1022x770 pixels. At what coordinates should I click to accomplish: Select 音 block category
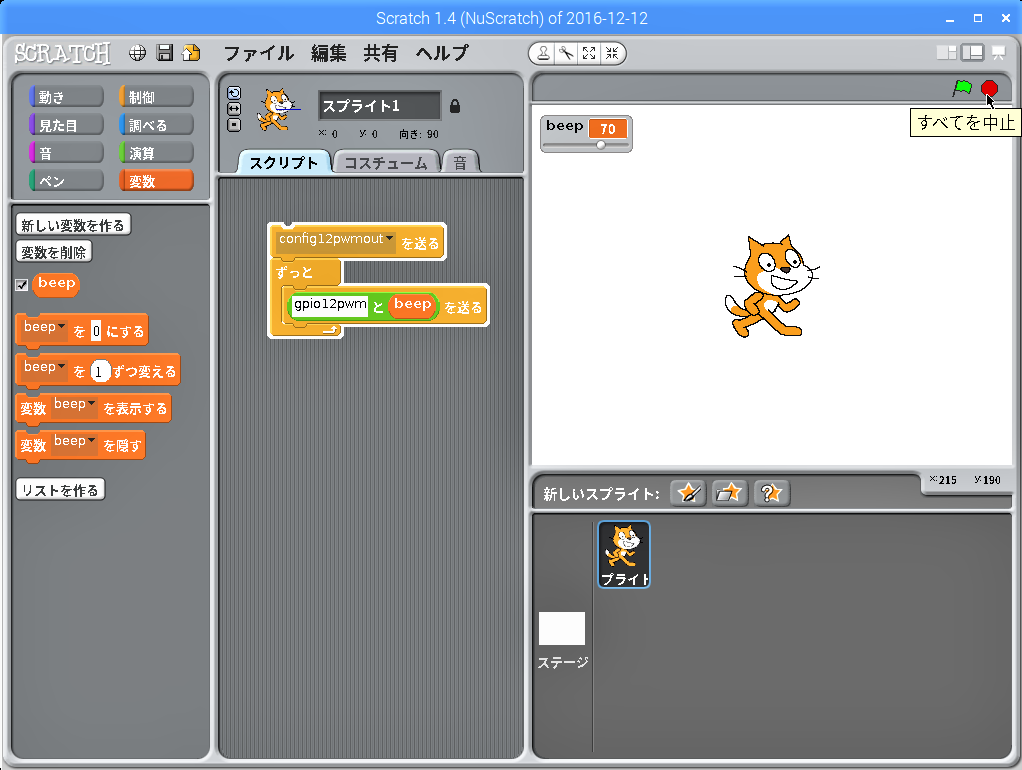[66, 153]
